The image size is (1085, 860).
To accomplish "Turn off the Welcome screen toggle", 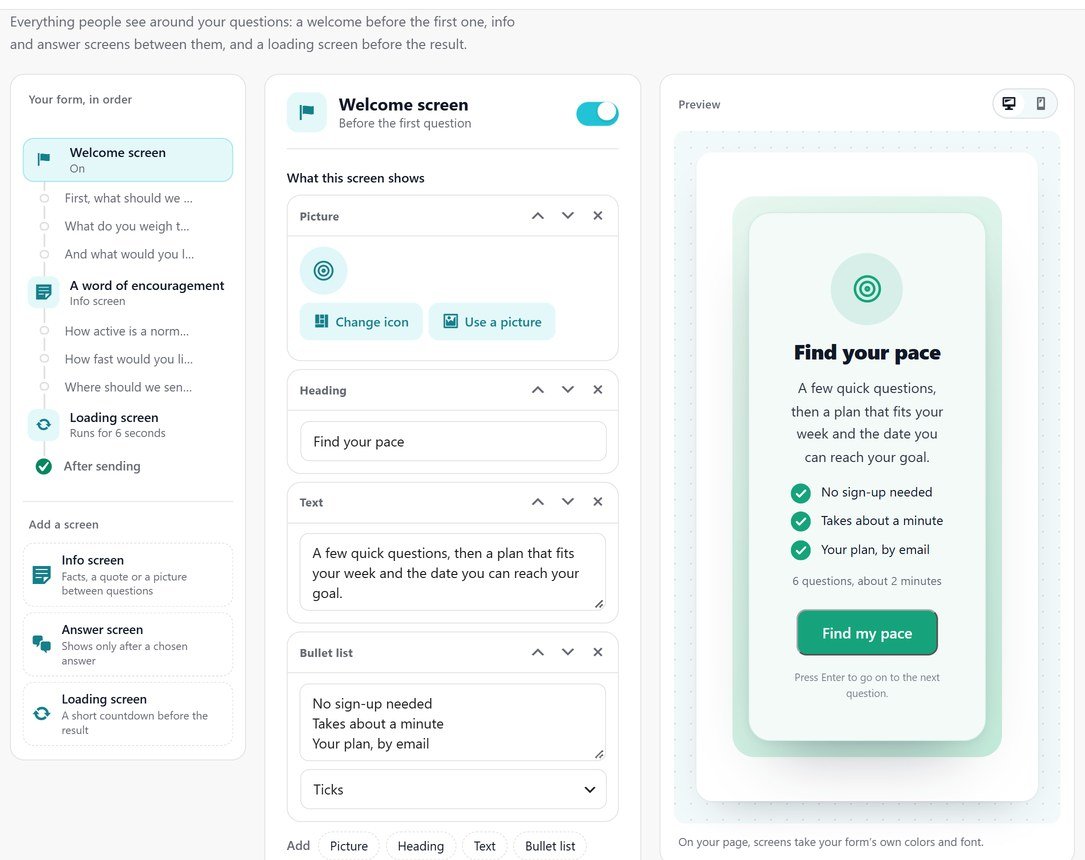I will point(597,113).
